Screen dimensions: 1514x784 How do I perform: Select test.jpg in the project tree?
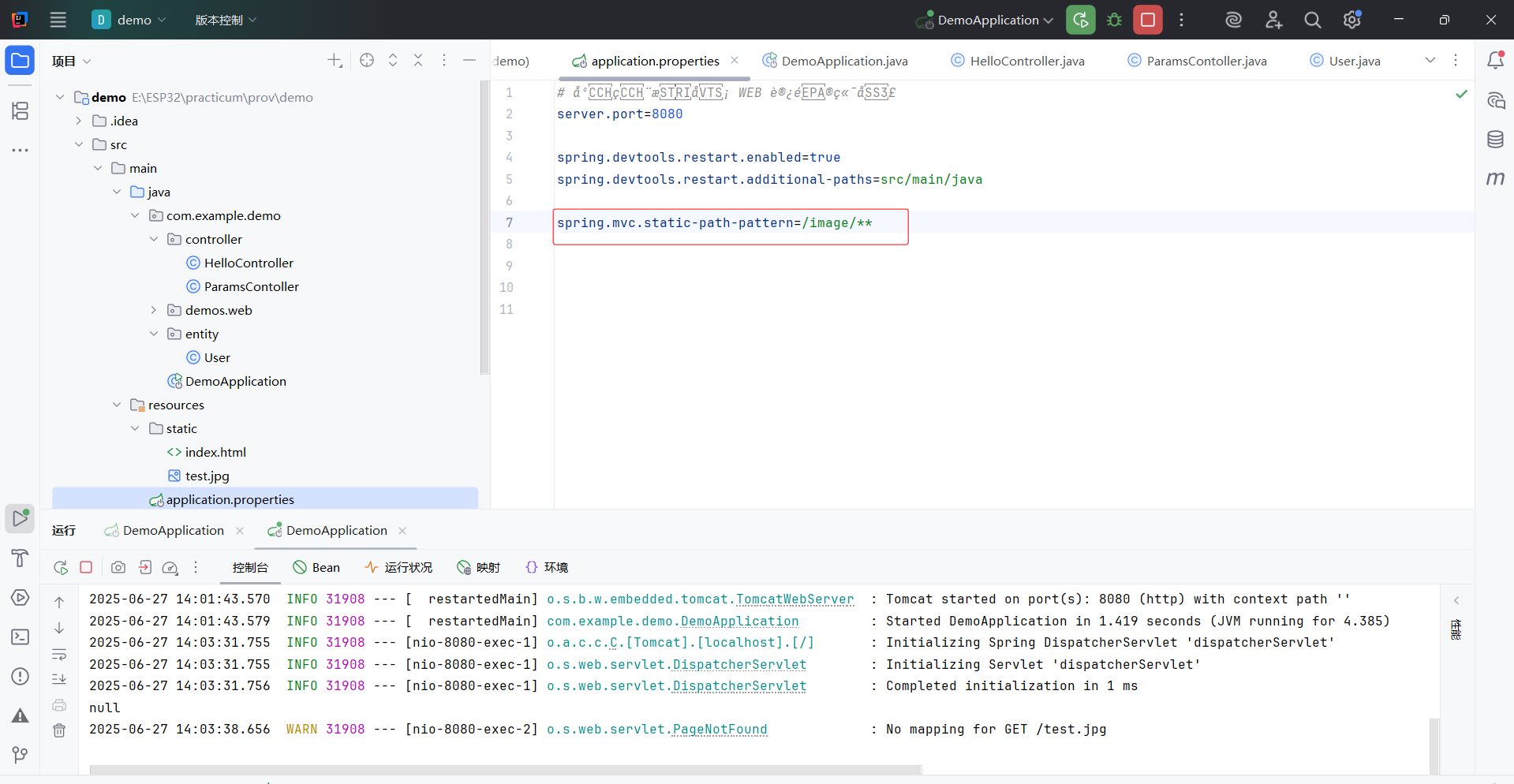[x=207, y=476]
